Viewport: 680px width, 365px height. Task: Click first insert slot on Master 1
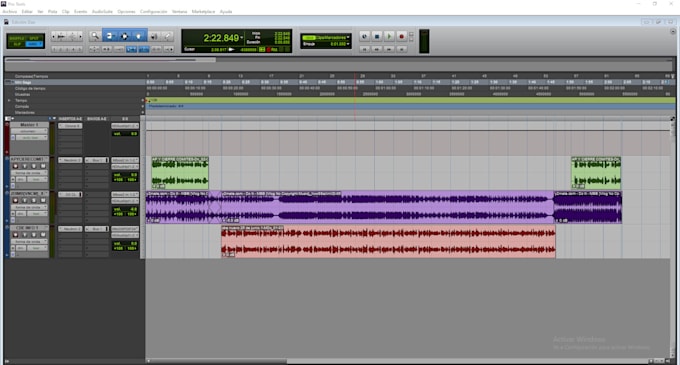click(70, 126)
